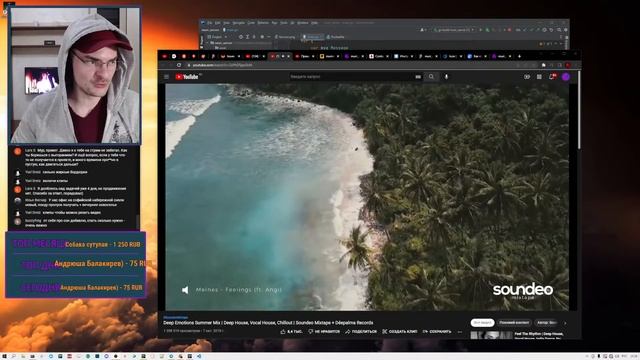
Task: Open YouTube apps grid icon
Action: pos(539,77)
